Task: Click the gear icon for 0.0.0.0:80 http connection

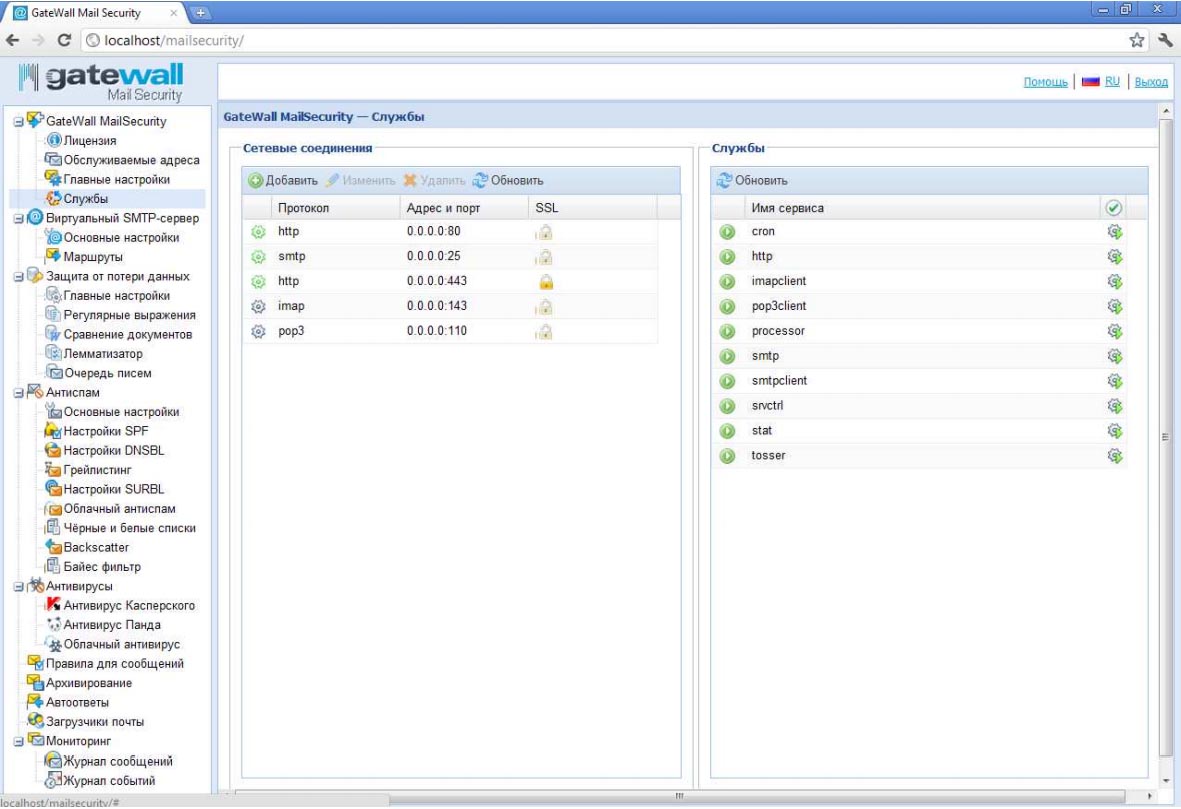Action: click(x=258, y=232)
